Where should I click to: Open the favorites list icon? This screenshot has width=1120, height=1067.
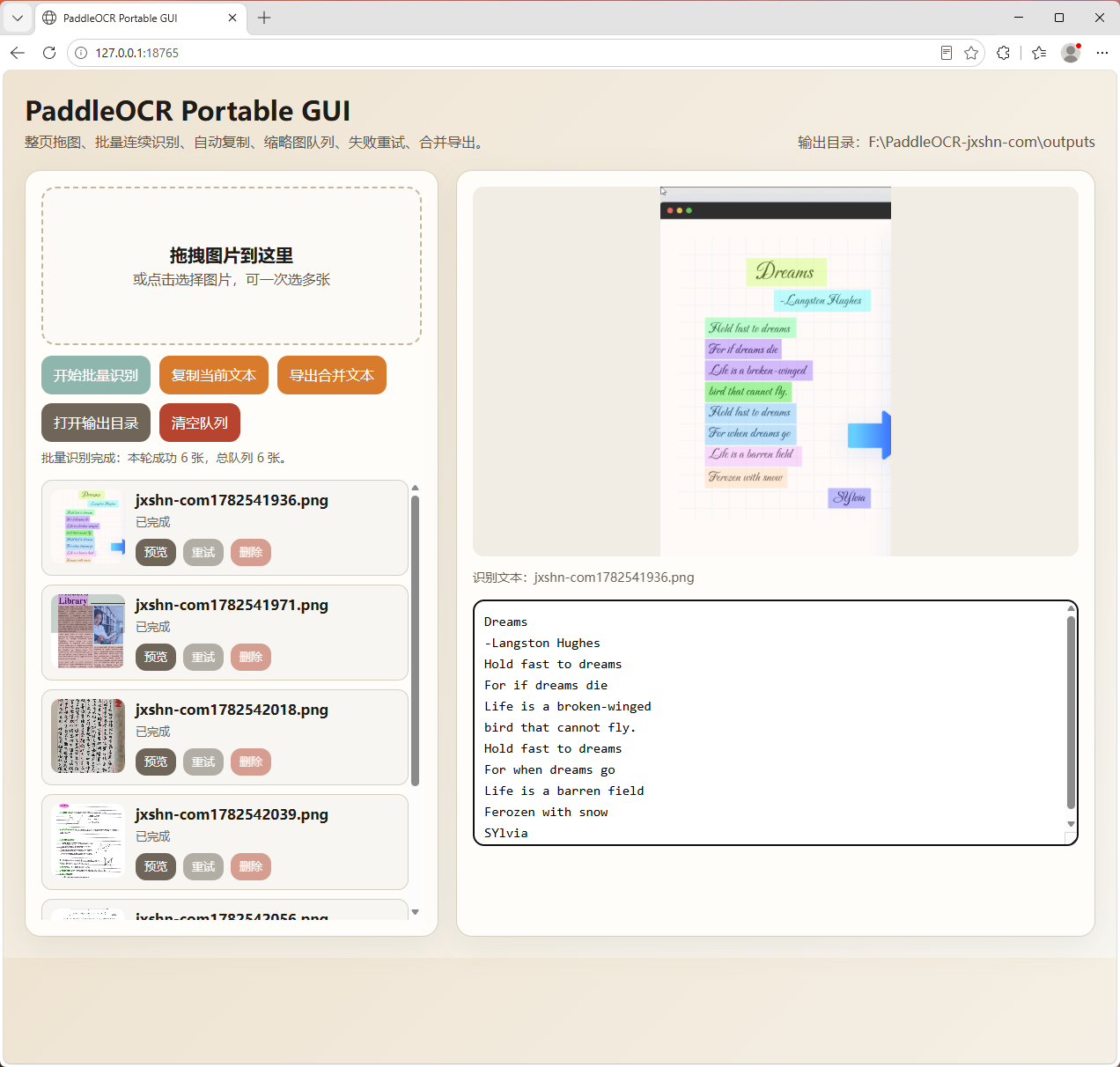click(x=1039, y=53)
